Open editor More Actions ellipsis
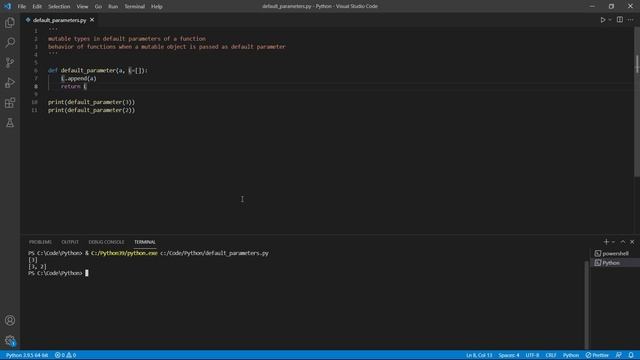The image size is (640, 360). [x=631, y=20]
